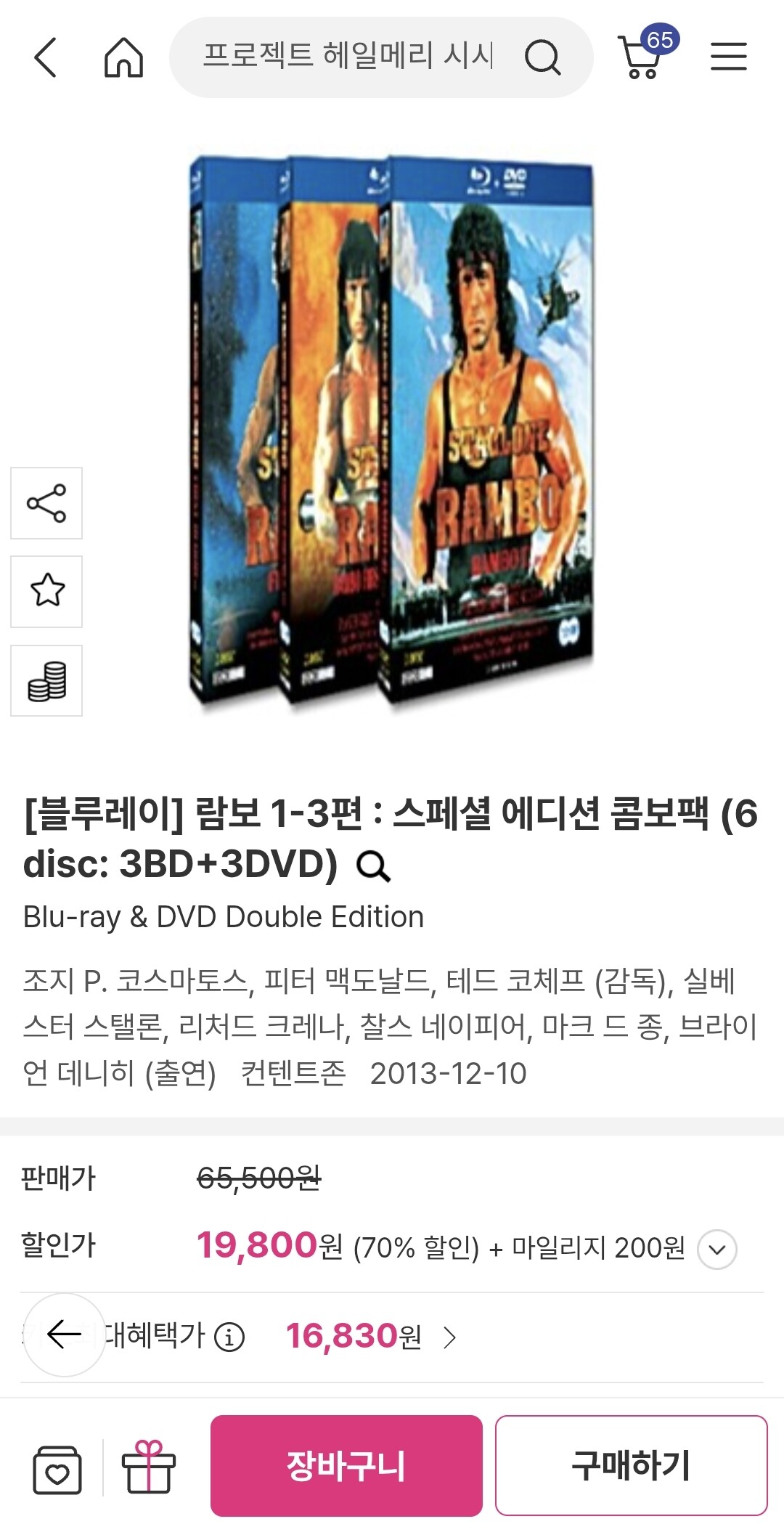Share this product via share icon
Screen dimensions: 784x1540
coord(46,503)
